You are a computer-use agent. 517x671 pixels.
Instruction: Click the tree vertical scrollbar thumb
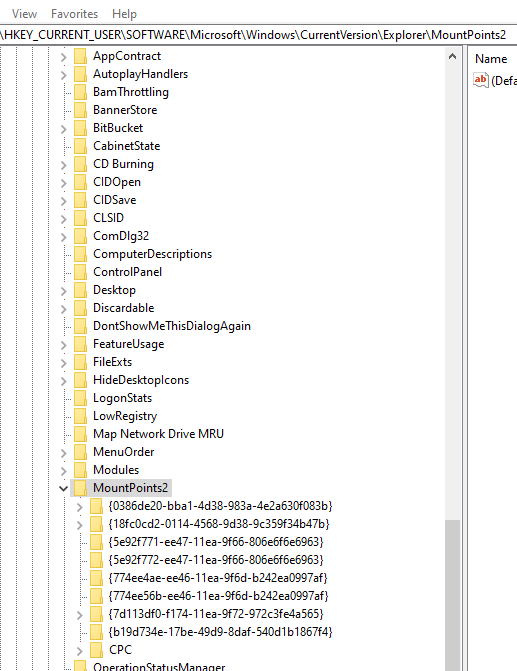tap(452, 595)
